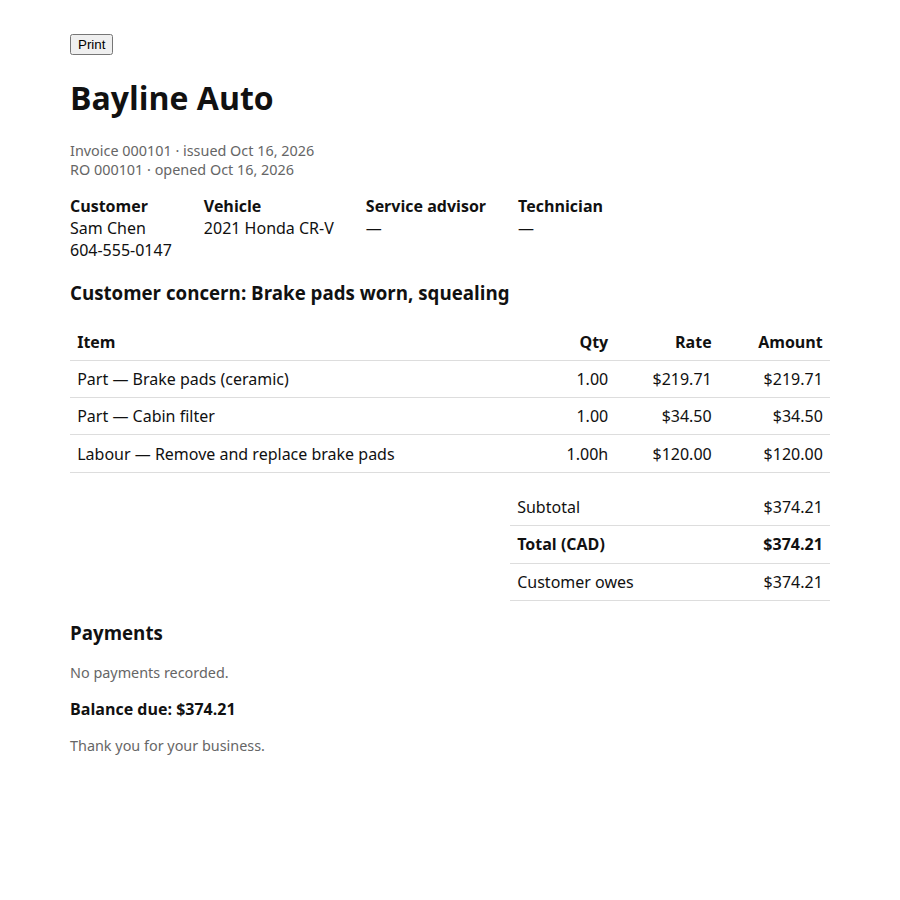The width and height of the screenshot is (900, 900).
Task: Click the Balance due: $374.21 line
Action: (153, 709)
